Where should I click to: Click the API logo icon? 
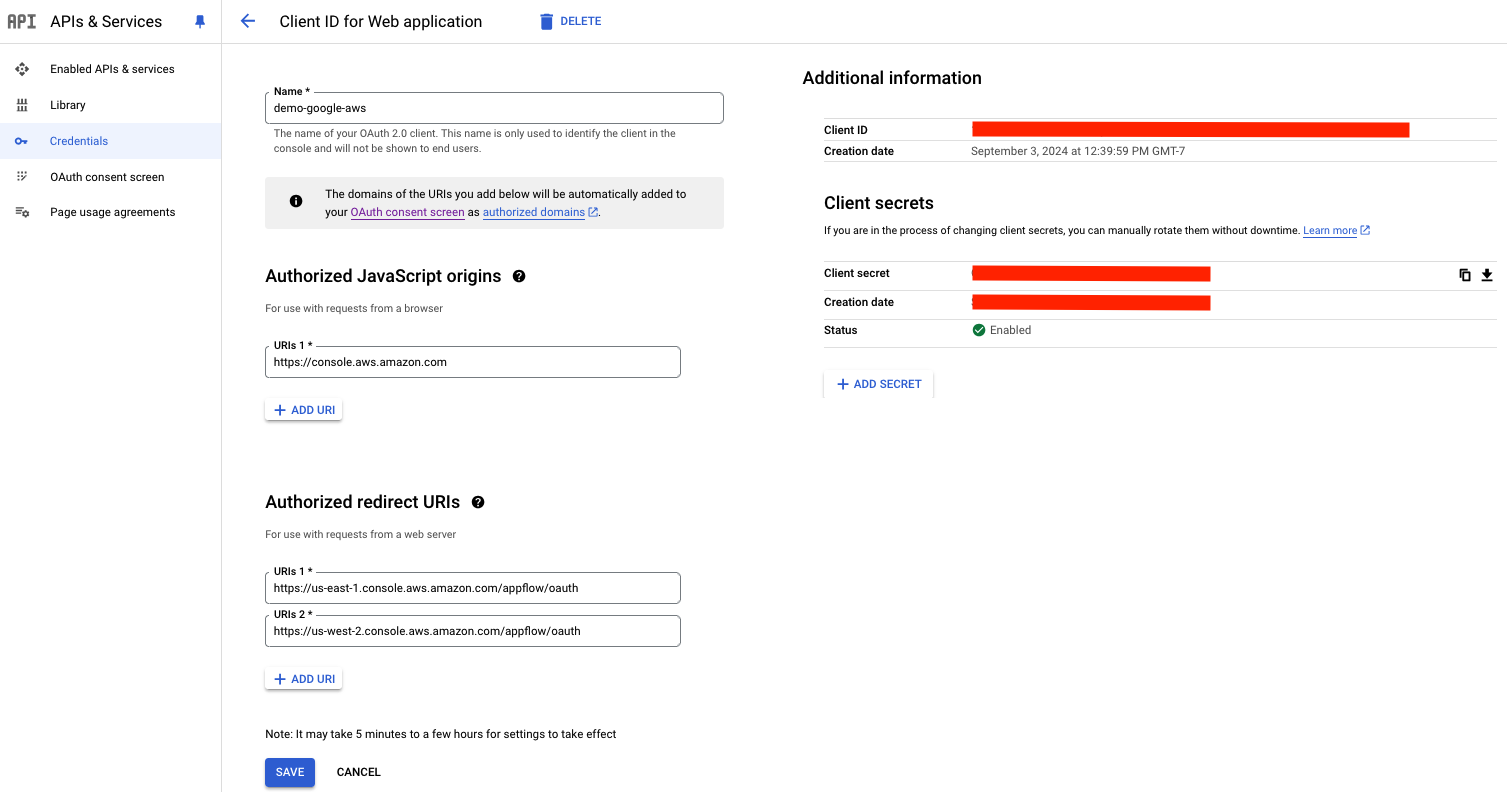pos(21,21)
